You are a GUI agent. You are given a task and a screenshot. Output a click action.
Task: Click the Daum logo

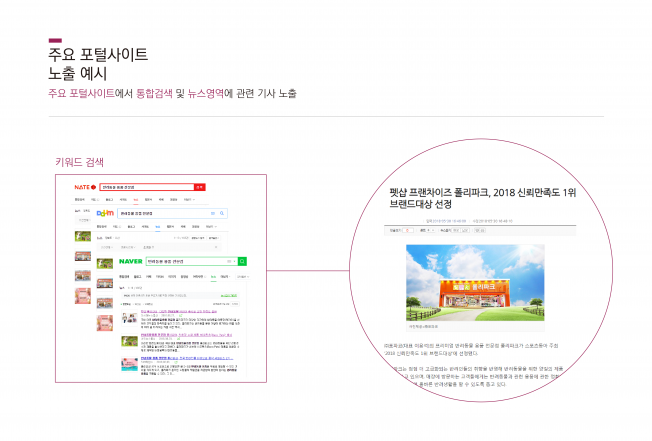(105, 213)
